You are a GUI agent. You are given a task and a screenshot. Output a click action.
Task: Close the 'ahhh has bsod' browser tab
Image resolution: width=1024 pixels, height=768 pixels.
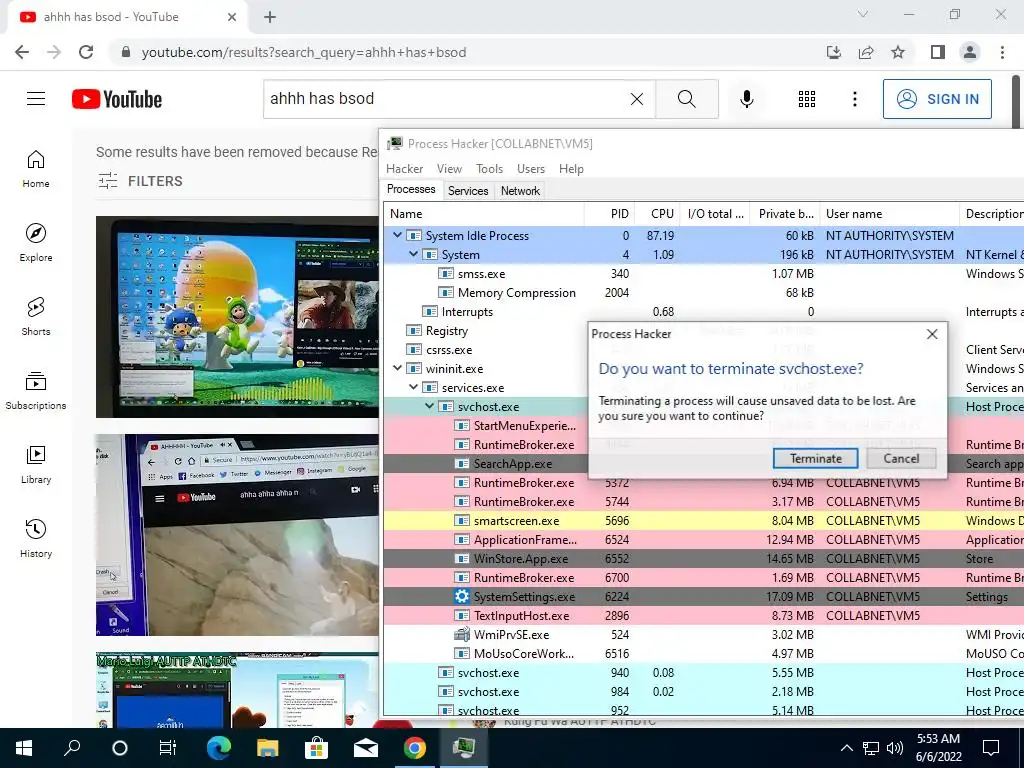tap(232, 17)
